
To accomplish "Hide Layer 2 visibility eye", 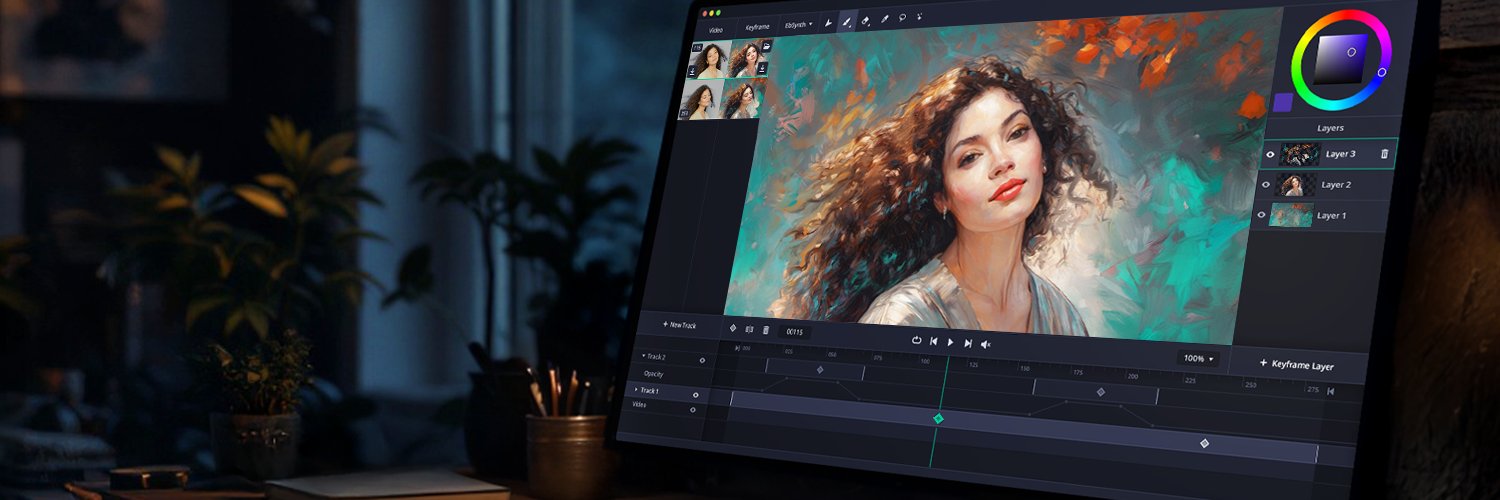I will tap(1265, 185).
